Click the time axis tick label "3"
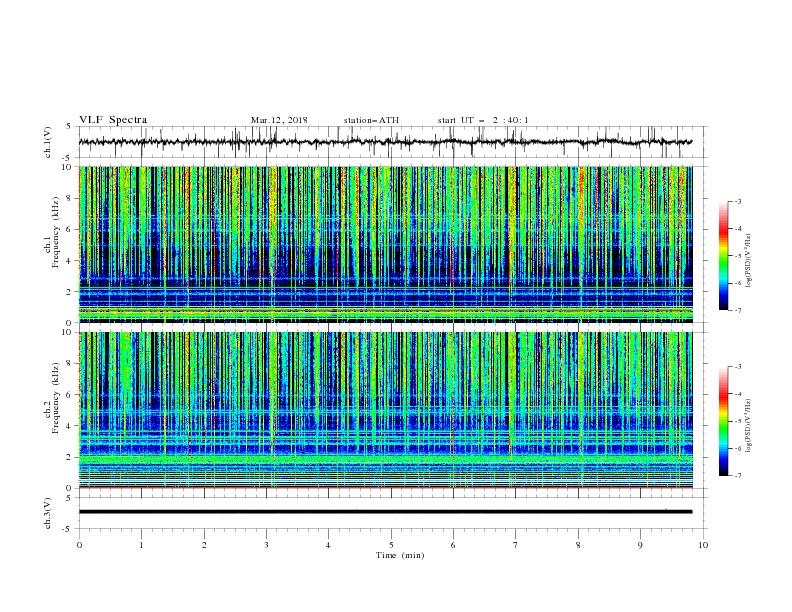 pyautogui.click(x=266, y=545)
